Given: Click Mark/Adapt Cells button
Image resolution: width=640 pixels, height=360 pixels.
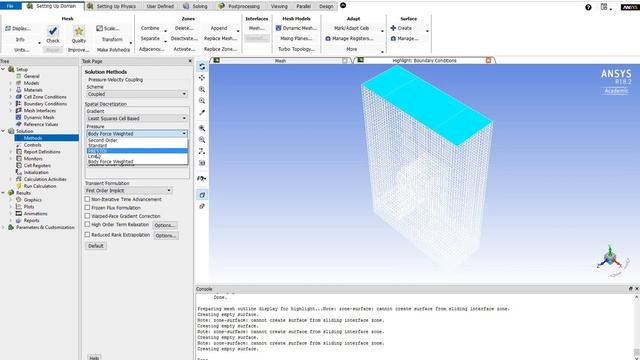Looking at the screenshot, I should tap(351, 28).
